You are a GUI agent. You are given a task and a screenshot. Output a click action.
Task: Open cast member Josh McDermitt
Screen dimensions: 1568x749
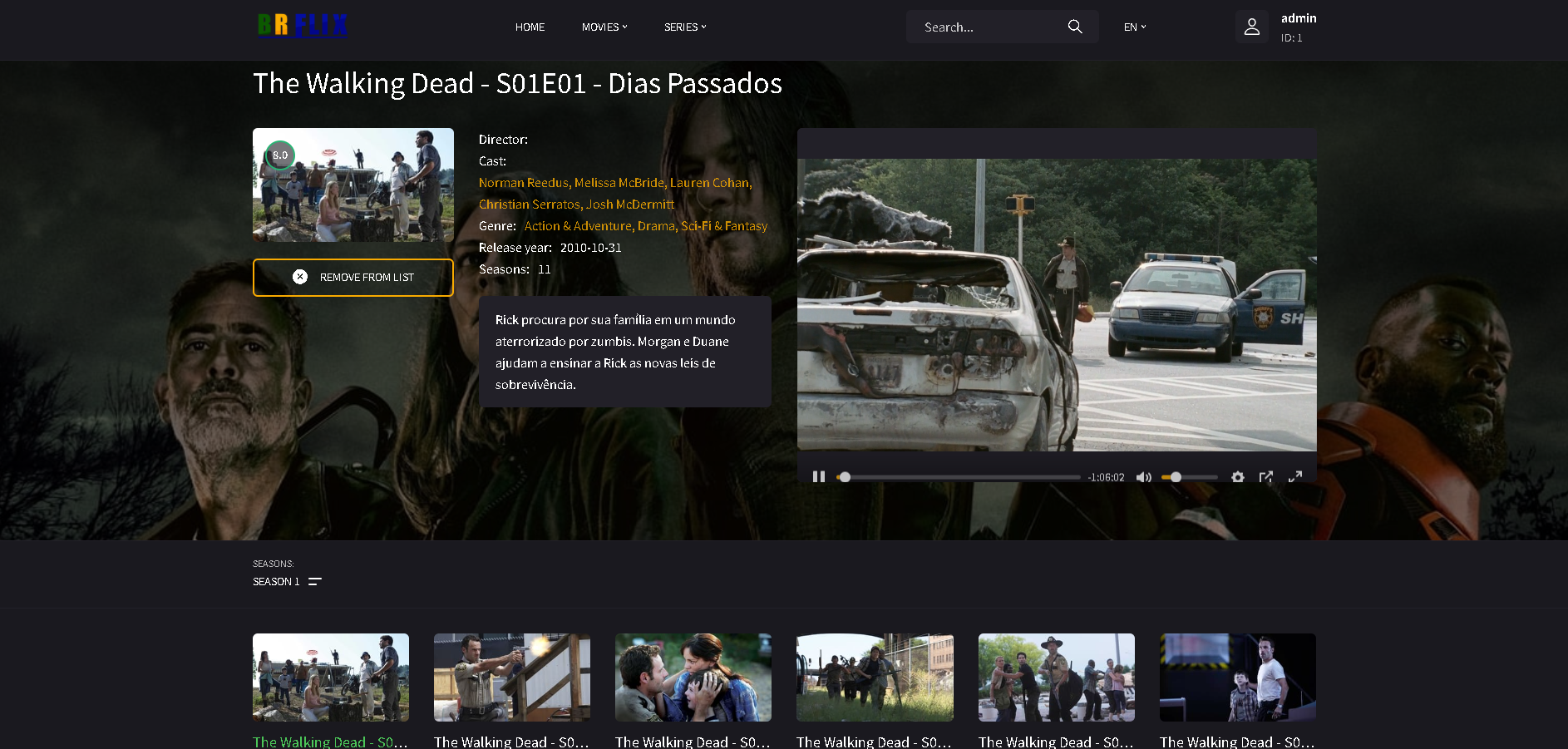click(x=630, y=204)
